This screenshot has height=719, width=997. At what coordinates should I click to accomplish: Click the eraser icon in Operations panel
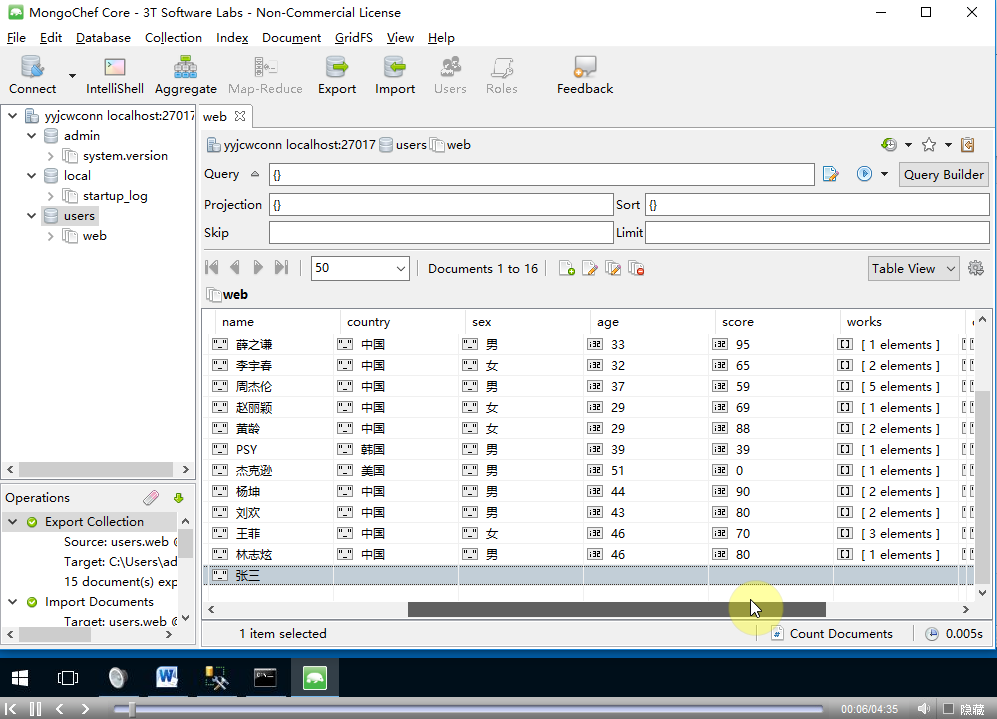(x=151, y=497)
